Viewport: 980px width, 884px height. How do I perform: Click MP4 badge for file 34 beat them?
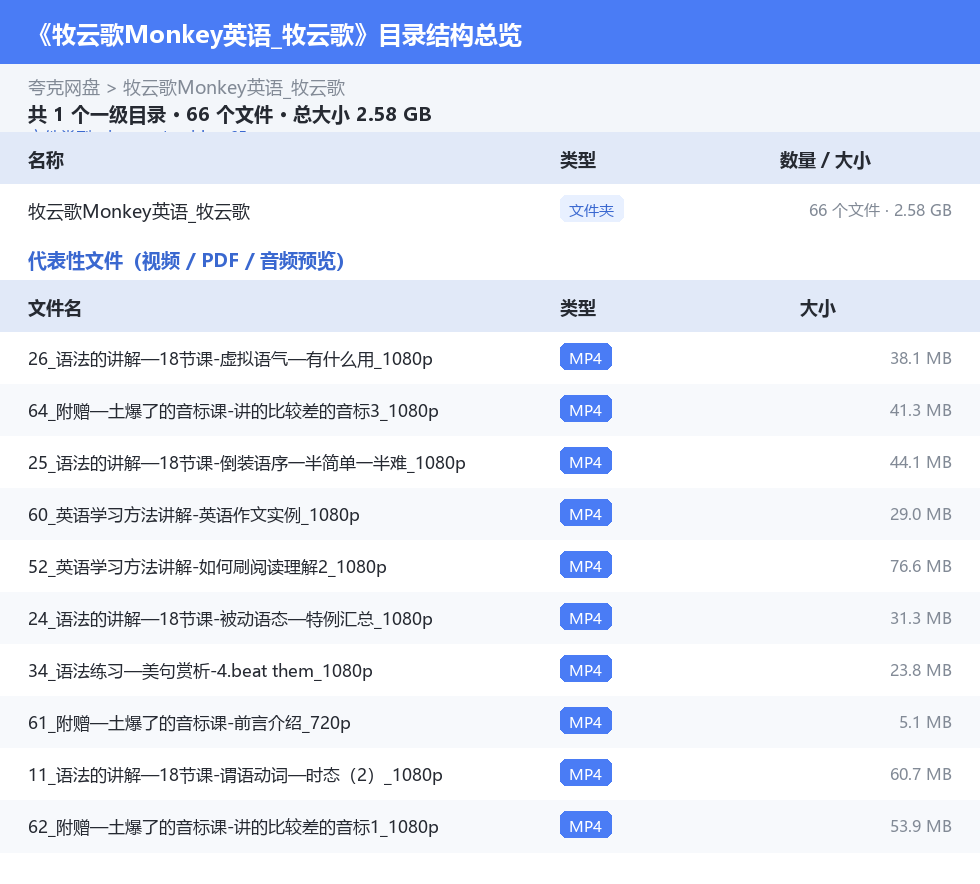pos(586,669)
